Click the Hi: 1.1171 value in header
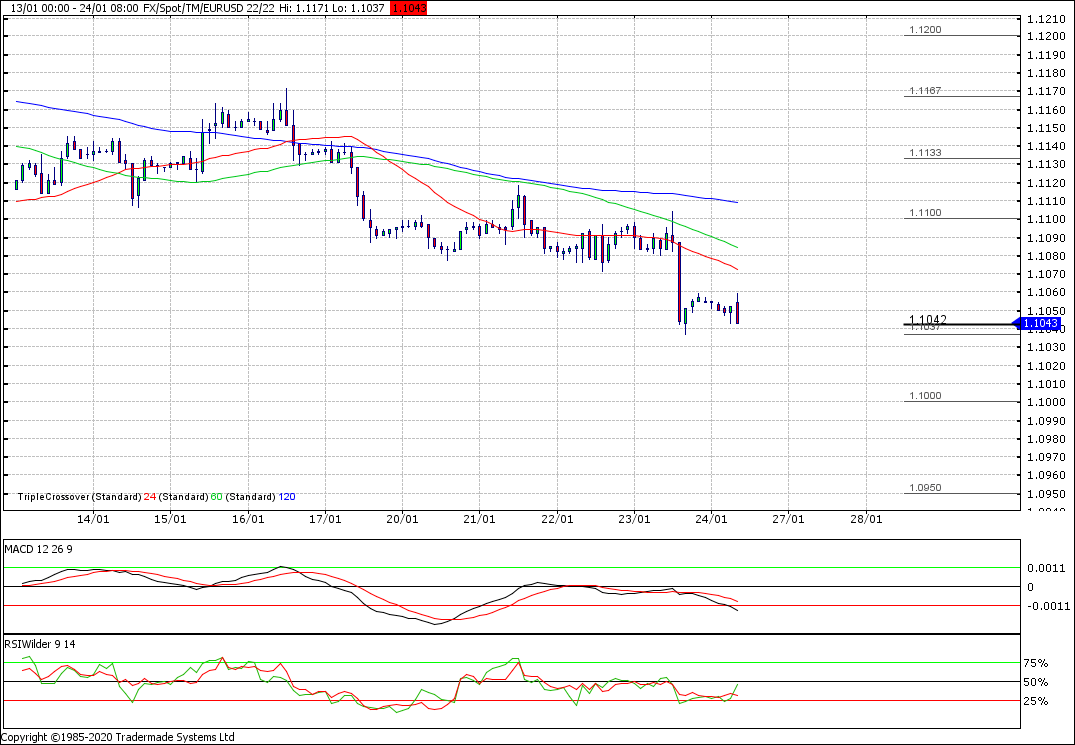 point(304,8)
